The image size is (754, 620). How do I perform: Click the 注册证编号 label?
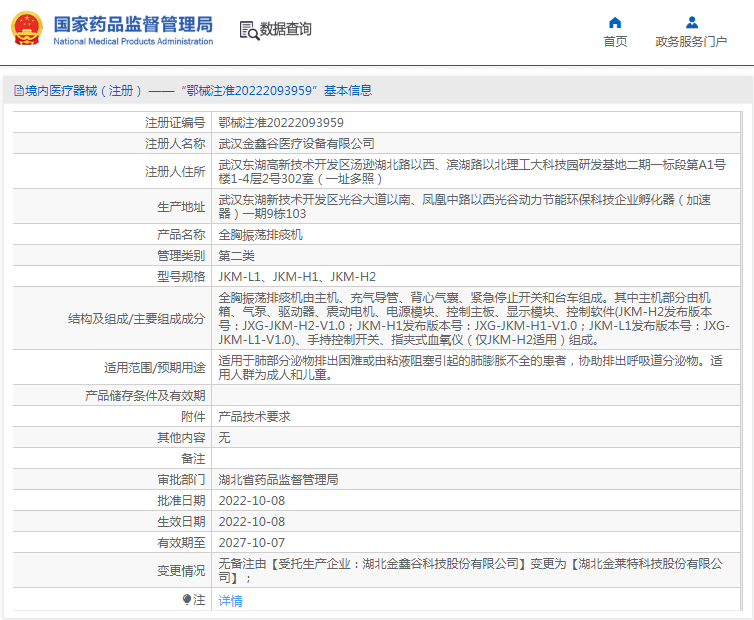(175, 123)
